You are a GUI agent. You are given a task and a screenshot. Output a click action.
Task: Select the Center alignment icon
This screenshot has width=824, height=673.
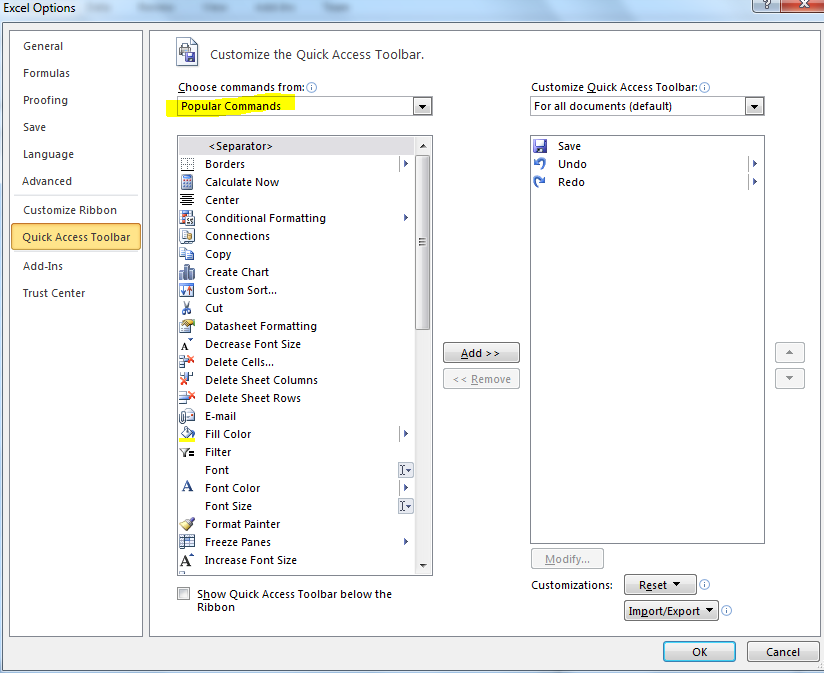[x=187, y=200]
